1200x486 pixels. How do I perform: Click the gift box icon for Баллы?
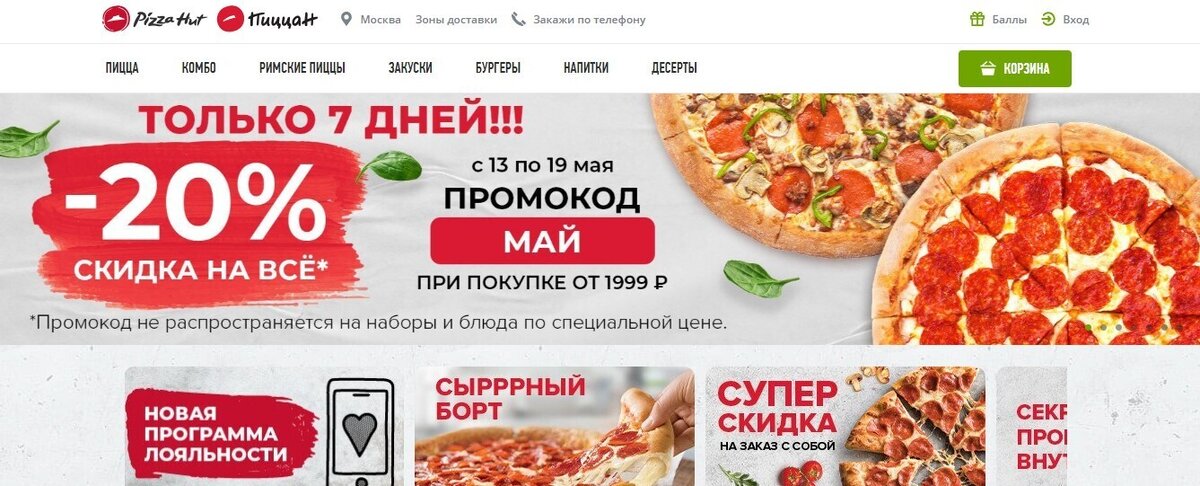click(x=977, y=19)
